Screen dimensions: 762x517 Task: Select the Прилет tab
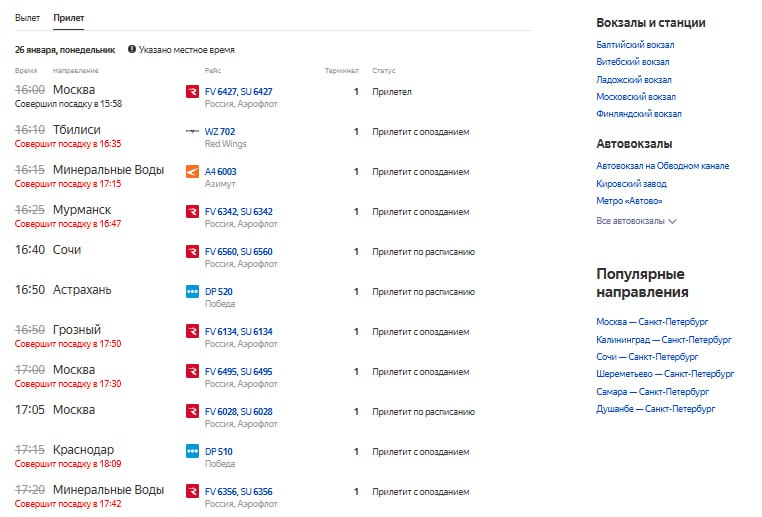tap(69, 18)
